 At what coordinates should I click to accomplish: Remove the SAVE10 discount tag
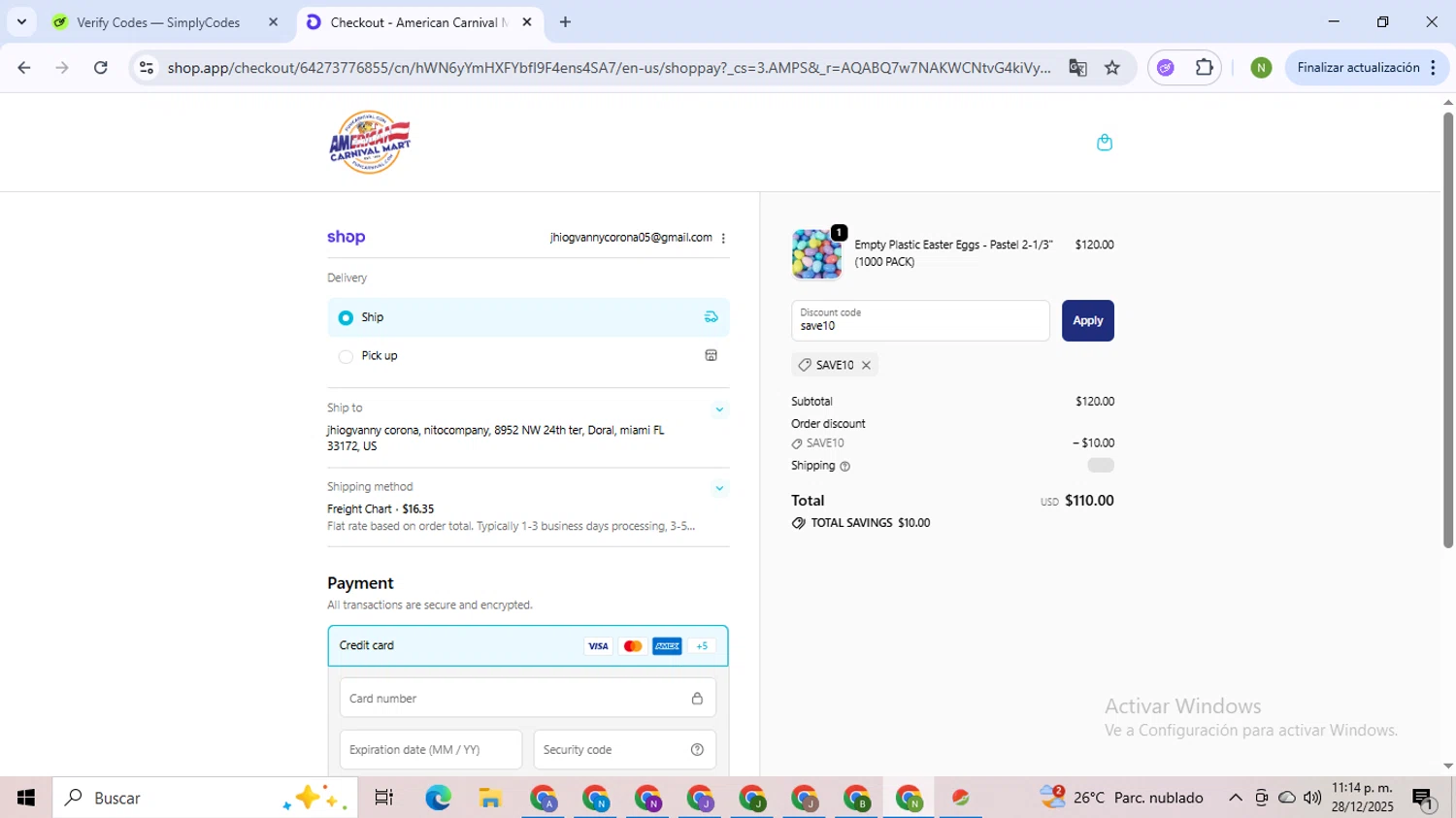click(x=866, y=365)
